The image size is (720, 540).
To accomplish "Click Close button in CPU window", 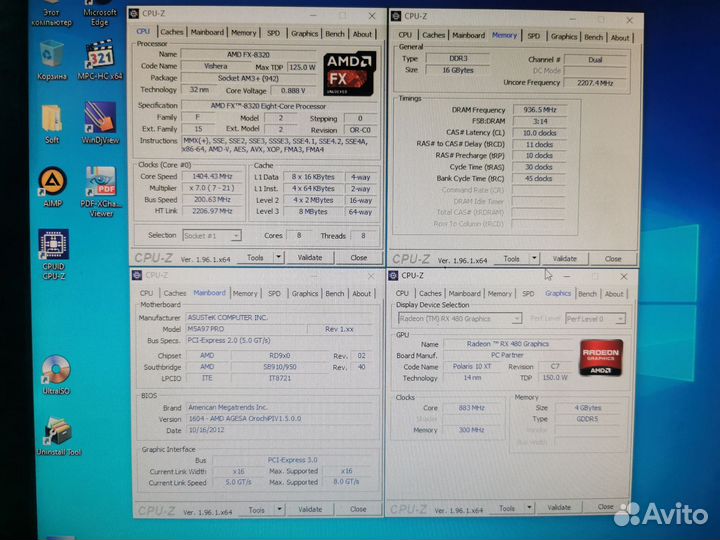I will (359, 258).
